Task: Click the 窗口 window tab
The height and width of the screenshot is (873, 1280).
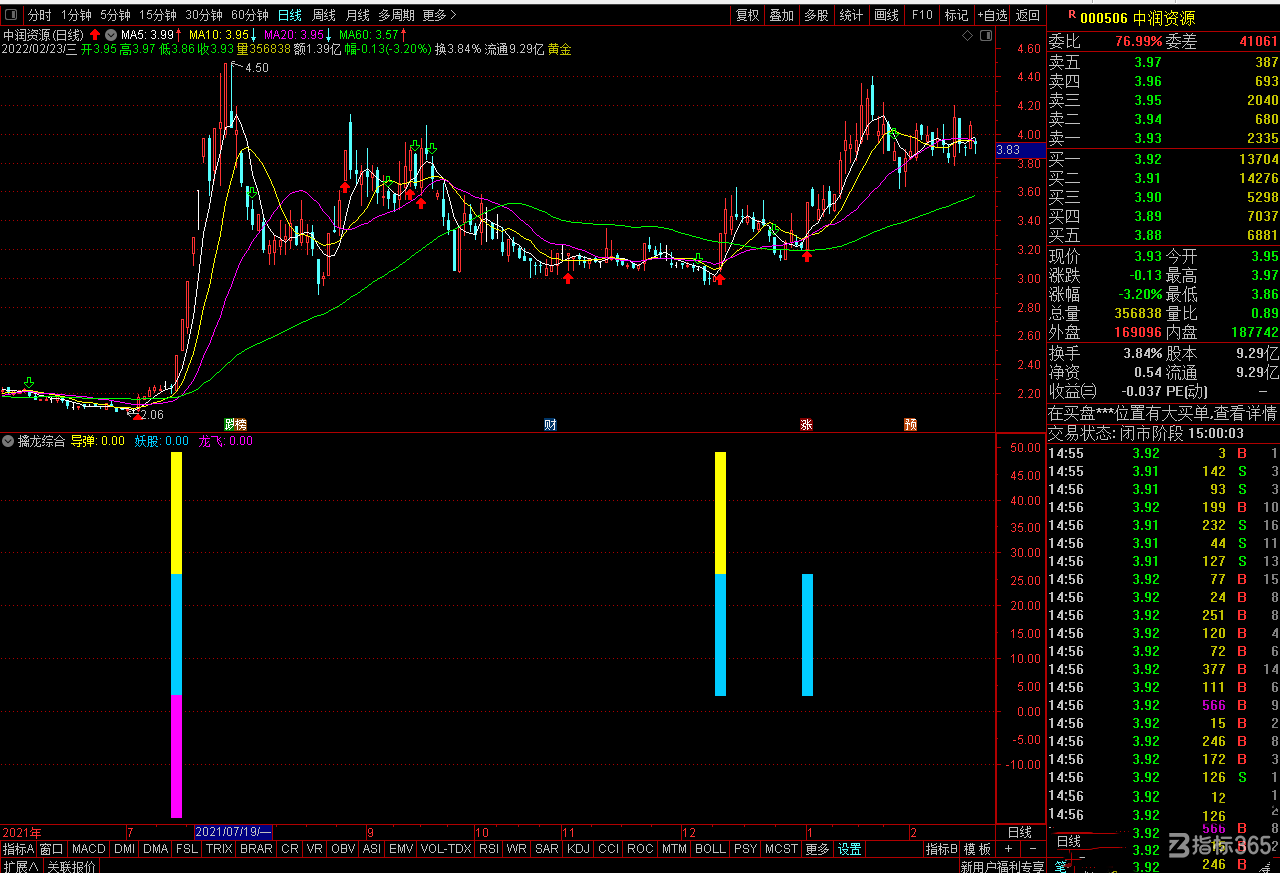Action: point(52,849)
